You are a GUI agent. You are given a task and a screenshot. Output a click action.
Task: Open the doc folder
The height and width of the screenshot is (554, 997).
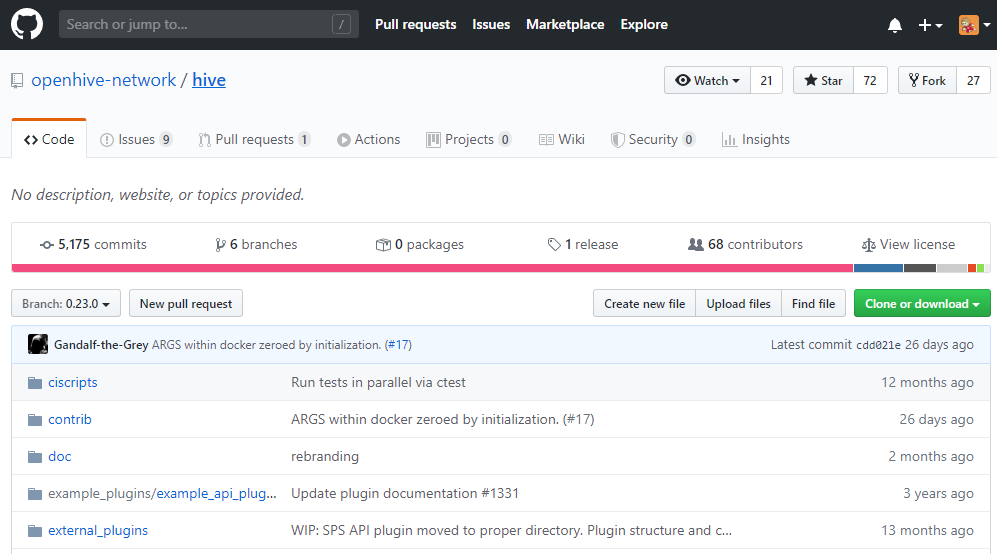[x=60, y=456]
